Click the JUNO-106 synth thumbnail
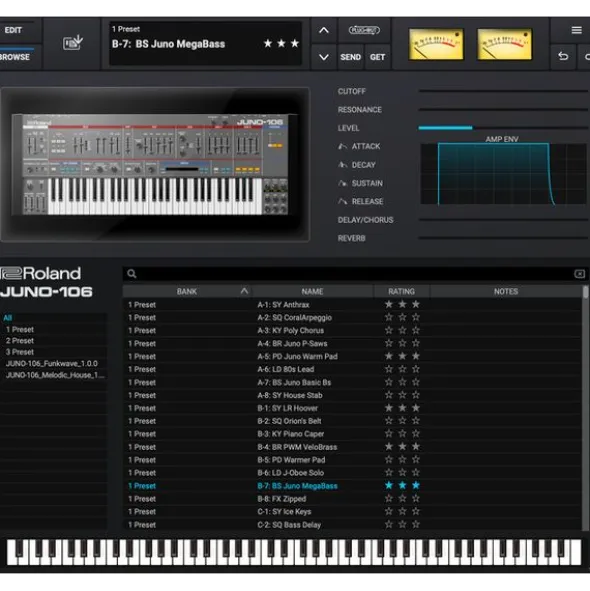This screenshot has height=591, width=590. click(155, 164)
